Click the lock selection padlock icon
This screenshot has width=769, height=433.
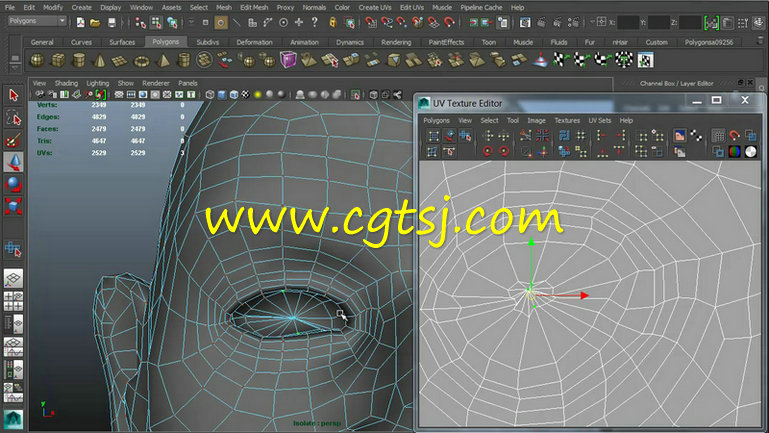333,23
